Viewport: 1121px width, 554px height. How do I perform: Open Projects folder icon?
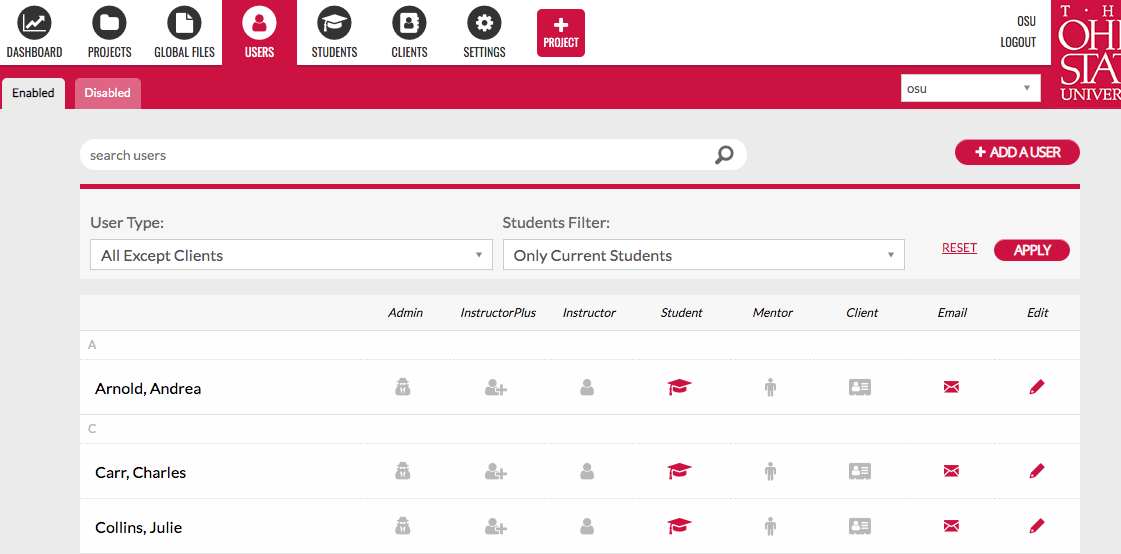click(x=109, y=23)
